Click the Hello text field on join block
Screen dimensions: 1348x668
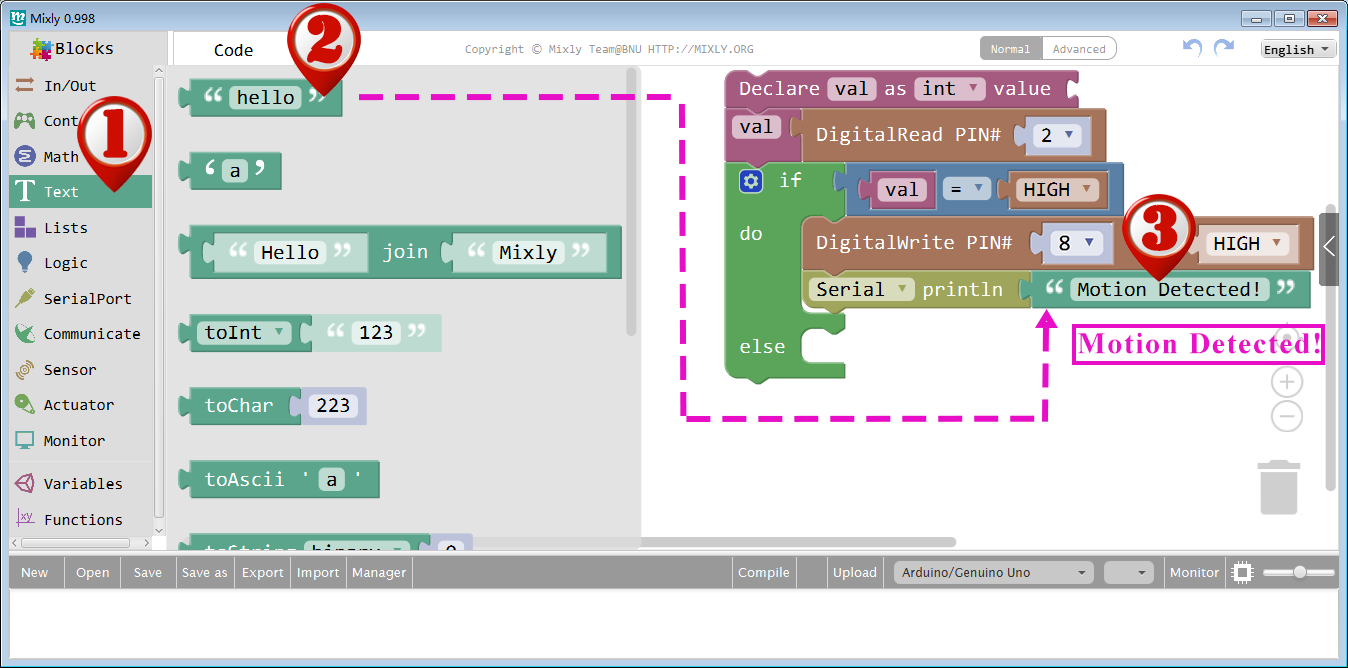tap(290, 252)
